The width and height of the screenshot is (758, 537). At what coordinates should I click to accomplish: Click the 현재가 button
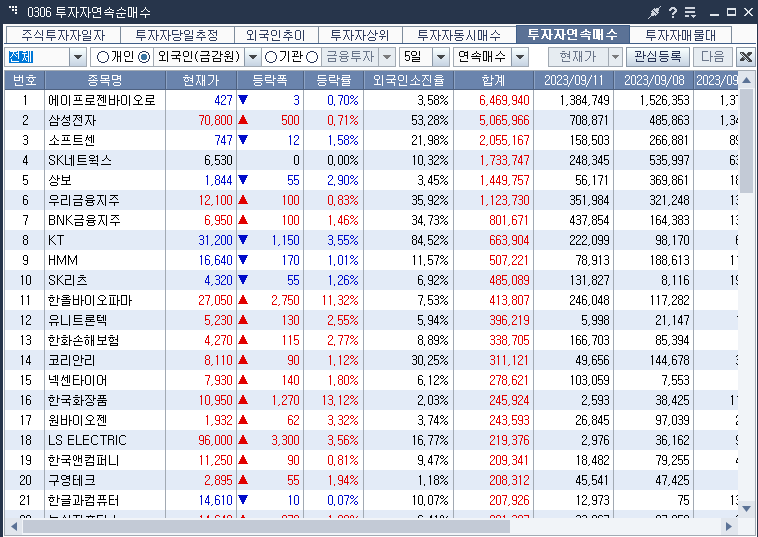click(578, 57)
